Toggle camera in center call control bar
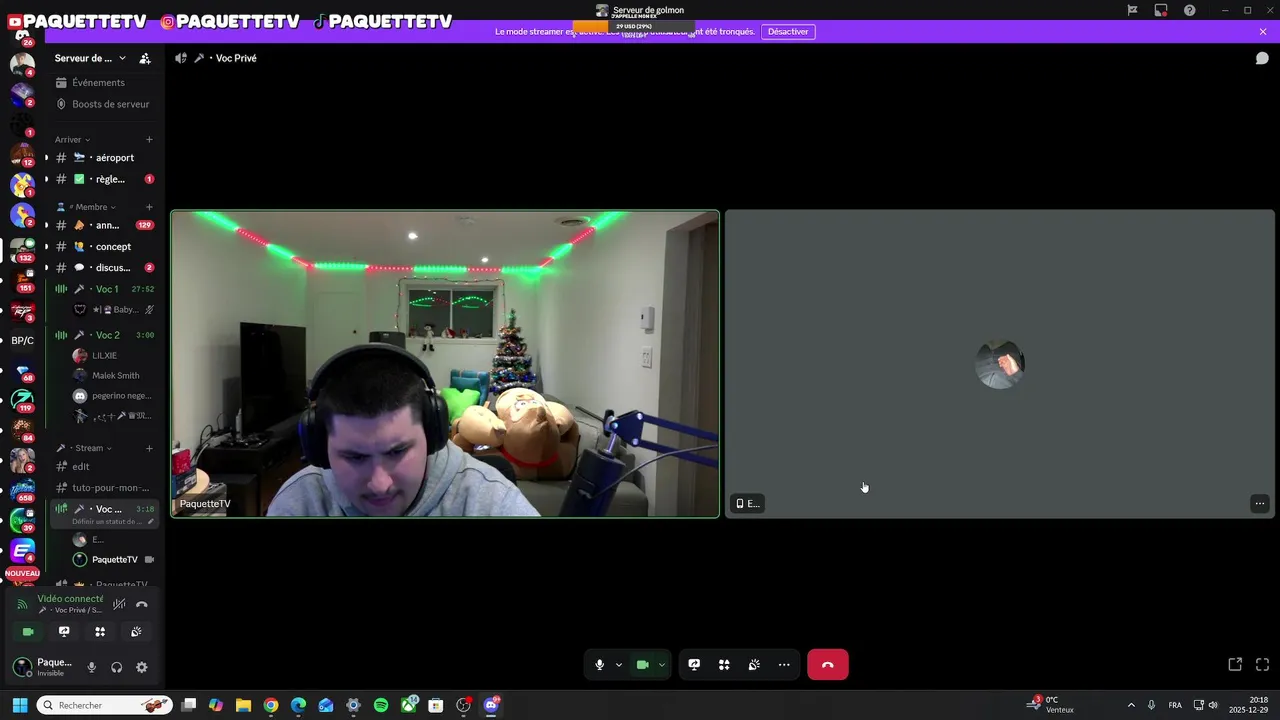 coord(642,665)
